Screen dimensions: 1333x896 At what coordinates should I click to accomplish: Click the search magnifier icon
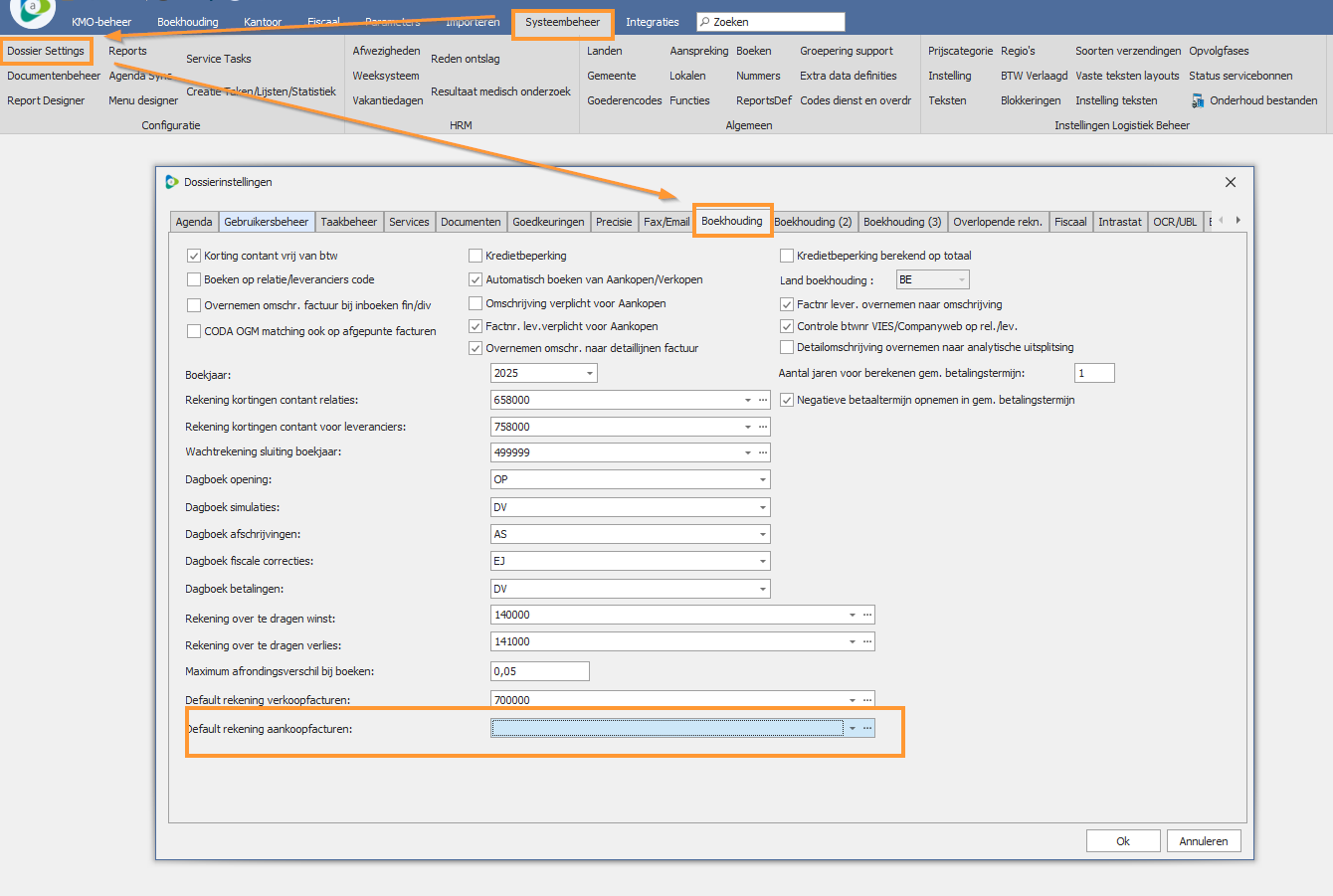click(704, 22)
